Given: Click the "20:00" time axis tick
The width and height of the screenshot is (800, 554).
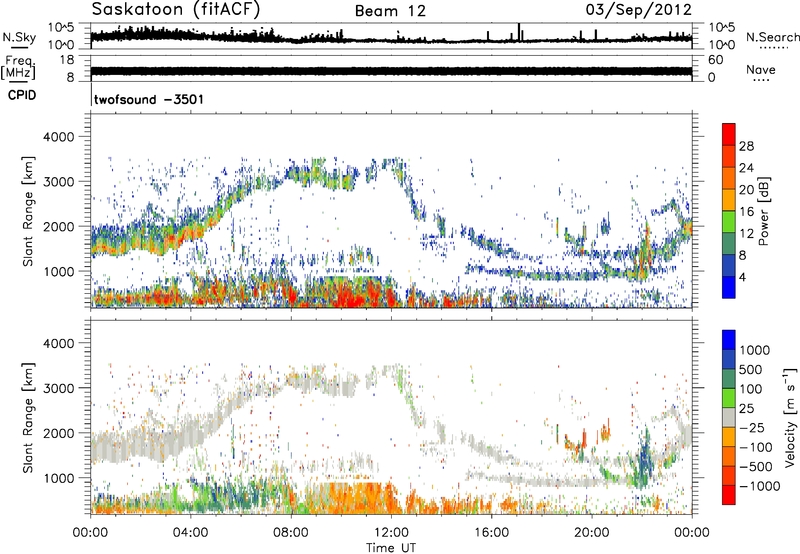Looking at the screenshot, I should (x=592, y=533).
